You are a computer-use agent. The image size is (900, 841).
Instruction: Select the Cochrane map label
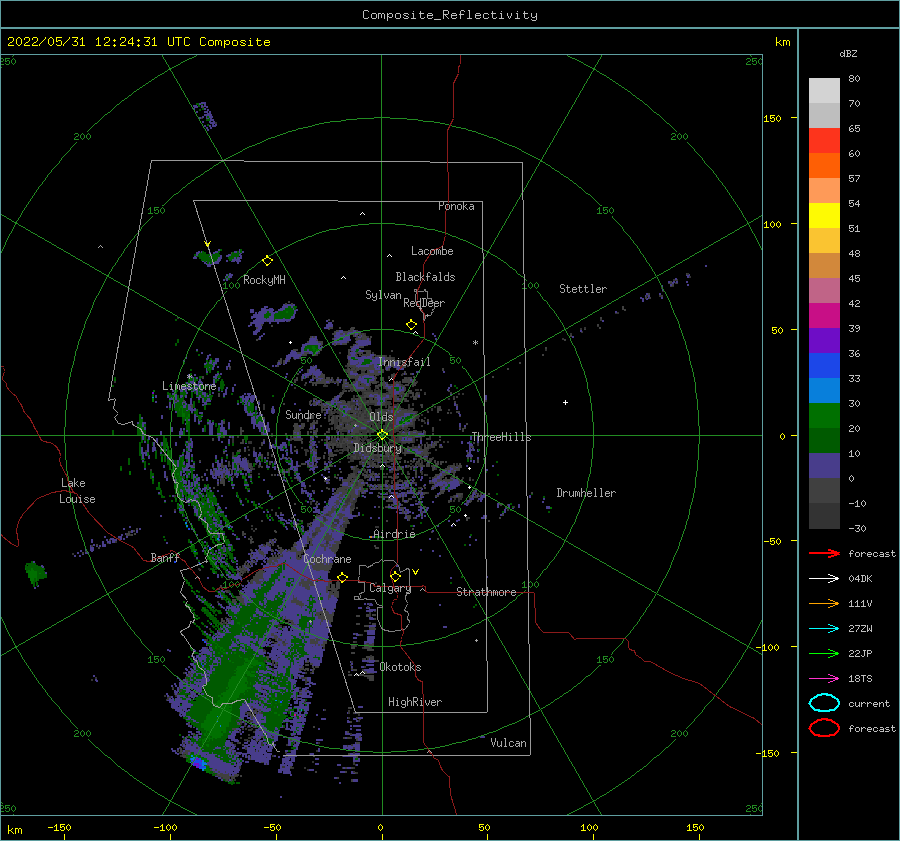(327, 559)
